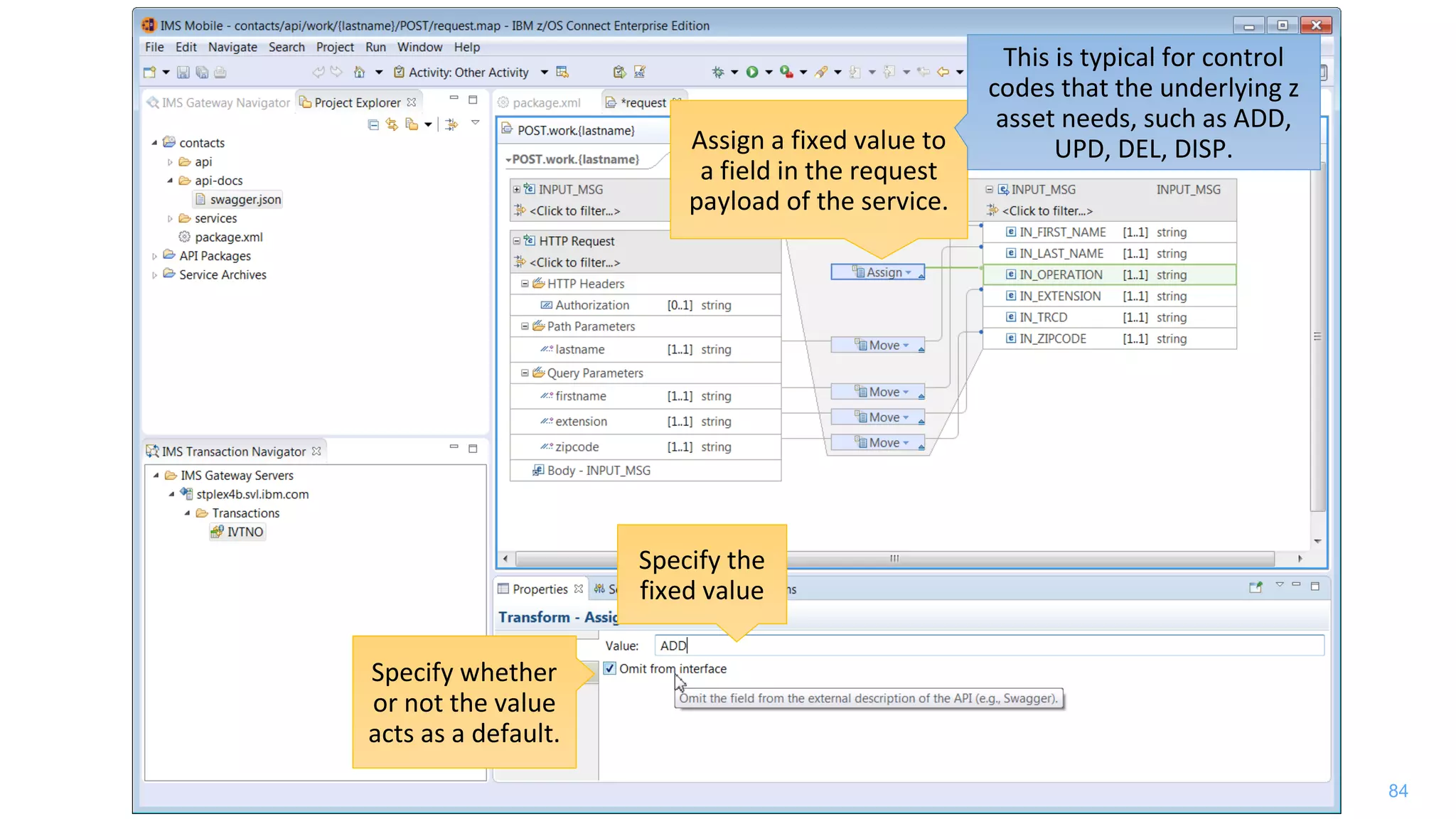Click Click to filter under right INPUT_MSG
1456x819 pixels.
tap(1047, 211)
